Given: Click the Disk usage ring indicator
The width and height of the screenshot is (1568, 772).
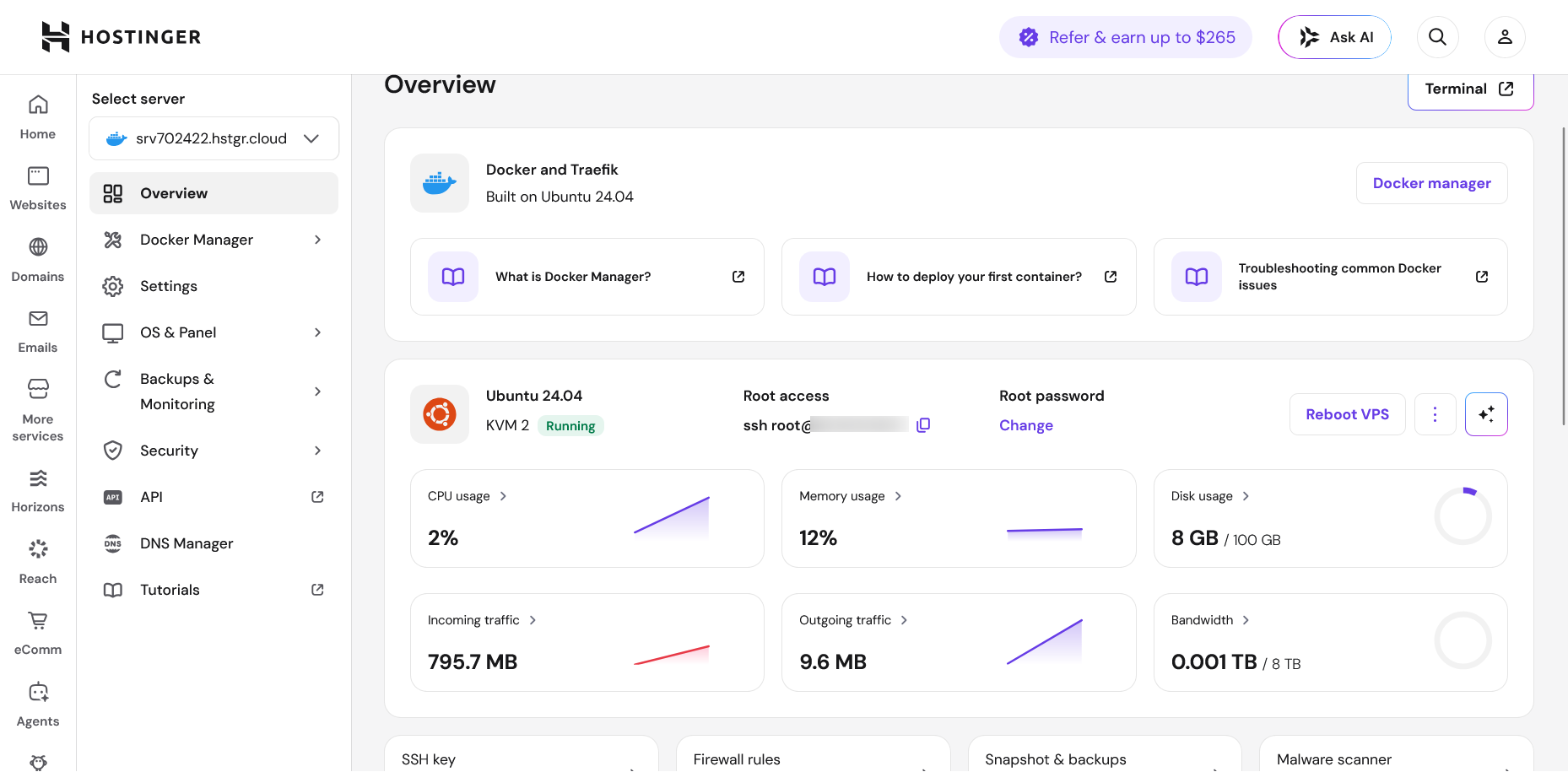Looking at the screenshot, I should point(1463,516).
